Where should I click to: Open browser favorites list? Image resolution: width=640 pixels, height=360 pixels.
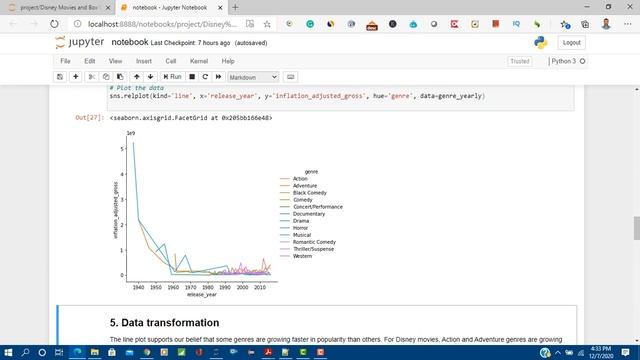565,24
